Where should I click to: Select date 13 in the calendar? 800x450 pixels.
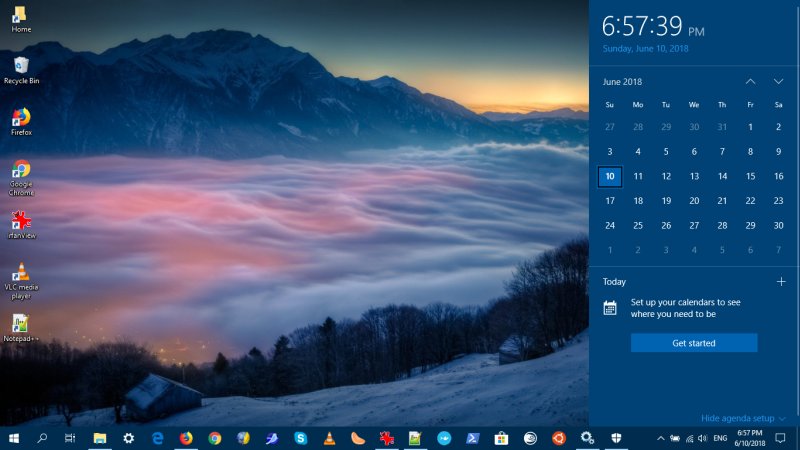(694, 177)
